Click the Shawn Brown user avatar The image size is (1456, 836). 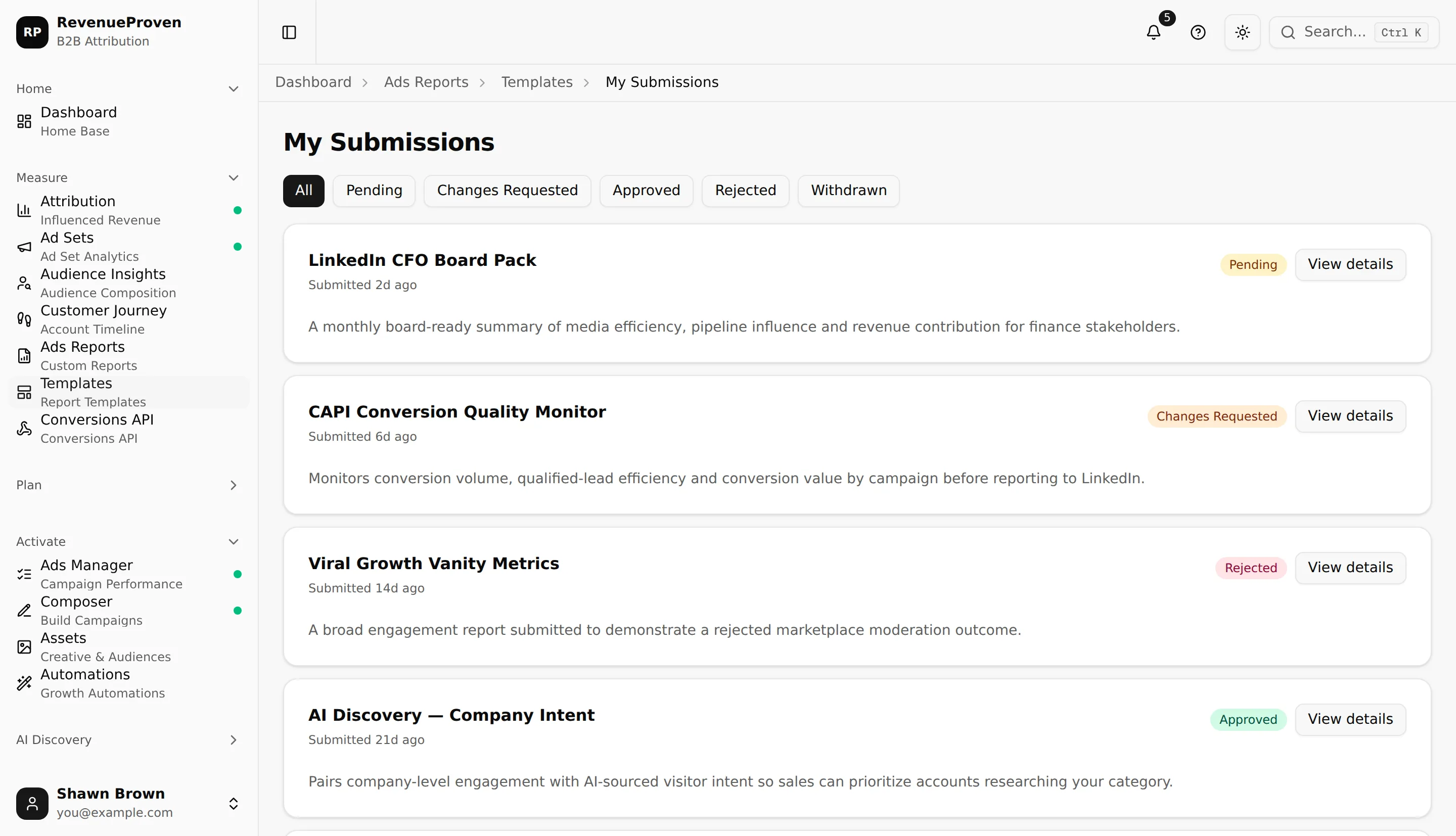[x=32, y=803]
